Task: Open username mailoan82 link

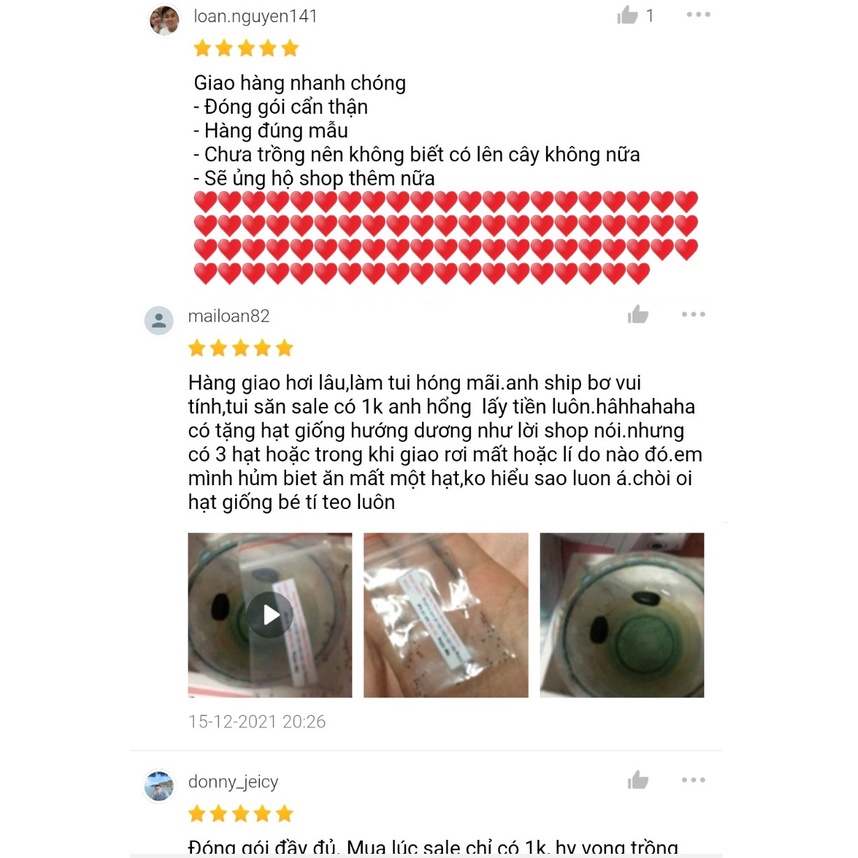Action: pyautogui.click(x=229, y=316)
